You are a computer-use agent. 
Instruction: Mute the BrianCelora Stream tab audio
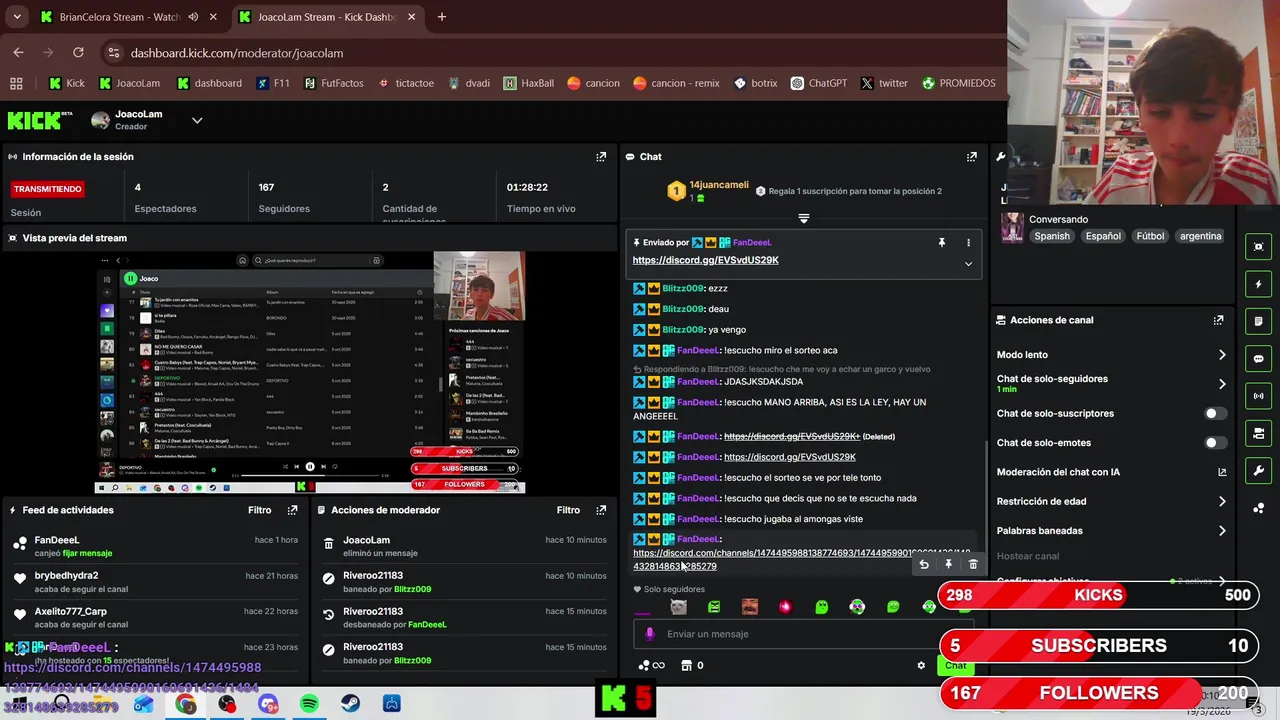pos(193,17)
